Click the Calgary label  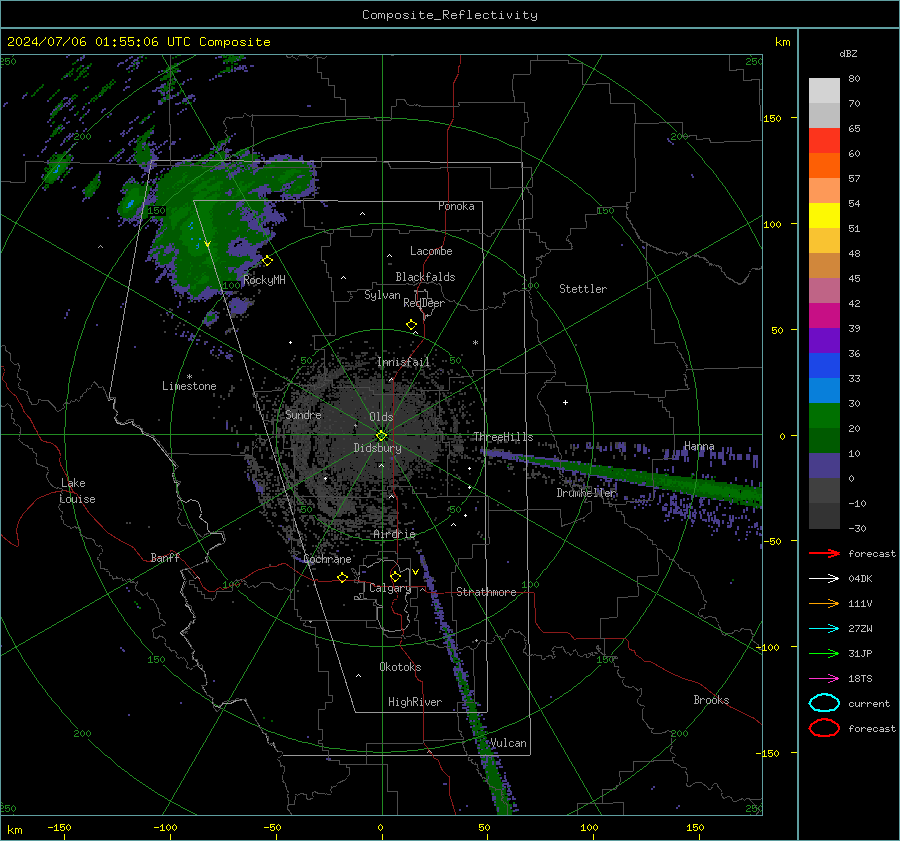click(x=390, y=588)
